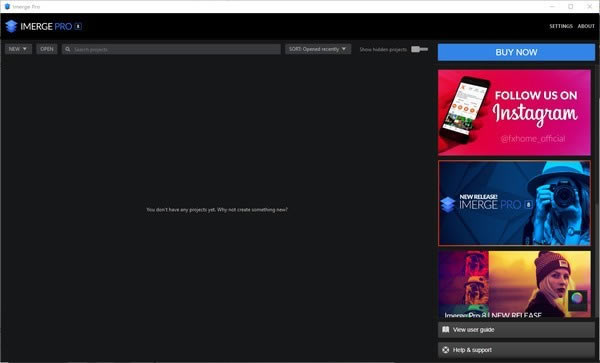
Task: Focus the Search projects input field
Action: tap(171, 49)
